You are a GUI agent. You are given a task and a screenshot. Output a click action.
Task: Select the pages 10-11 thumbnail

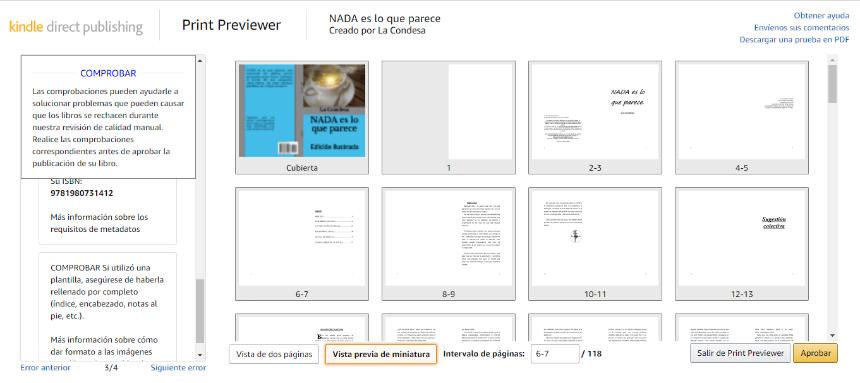click(595, 244)
